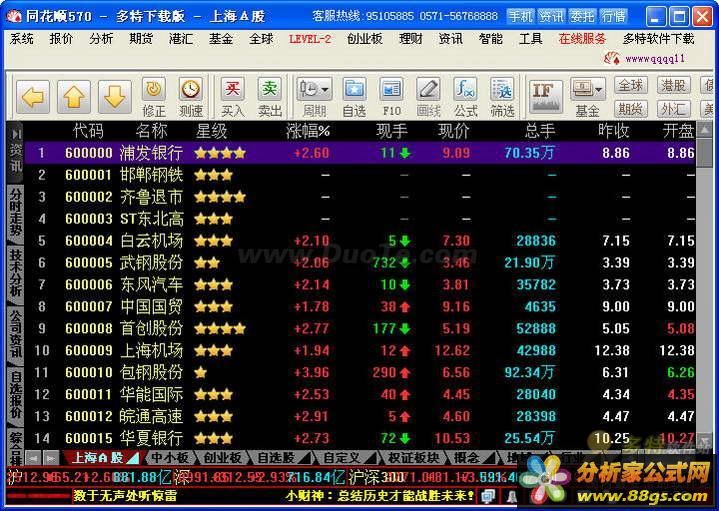Select the 分时走势 side tab
The width and height of the screenshot is (719, 511).
[16, 213]
